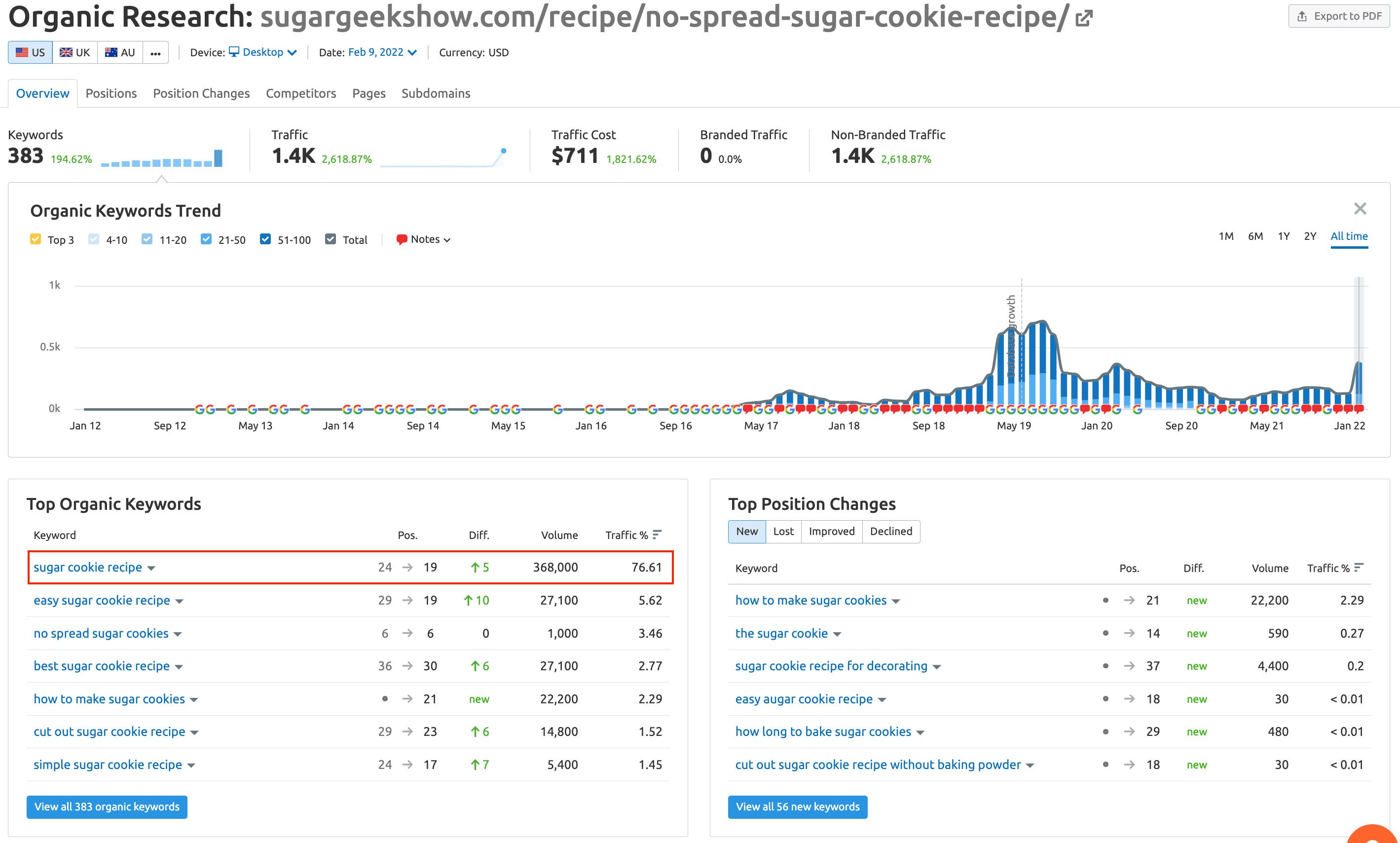
Task: Set chart range to 1Y
Action: coord(1284,236)
